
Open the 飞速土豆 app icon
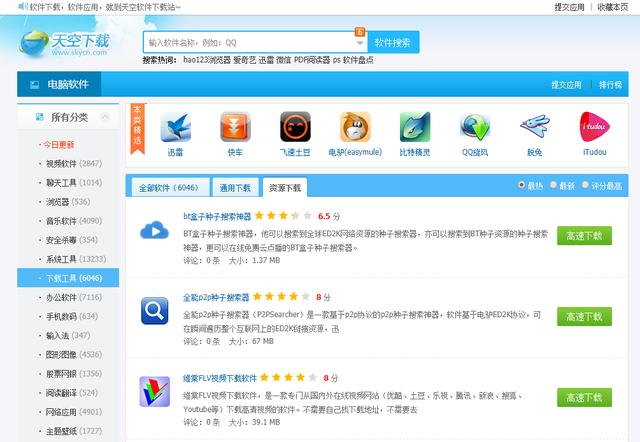[x=295, y=127]
